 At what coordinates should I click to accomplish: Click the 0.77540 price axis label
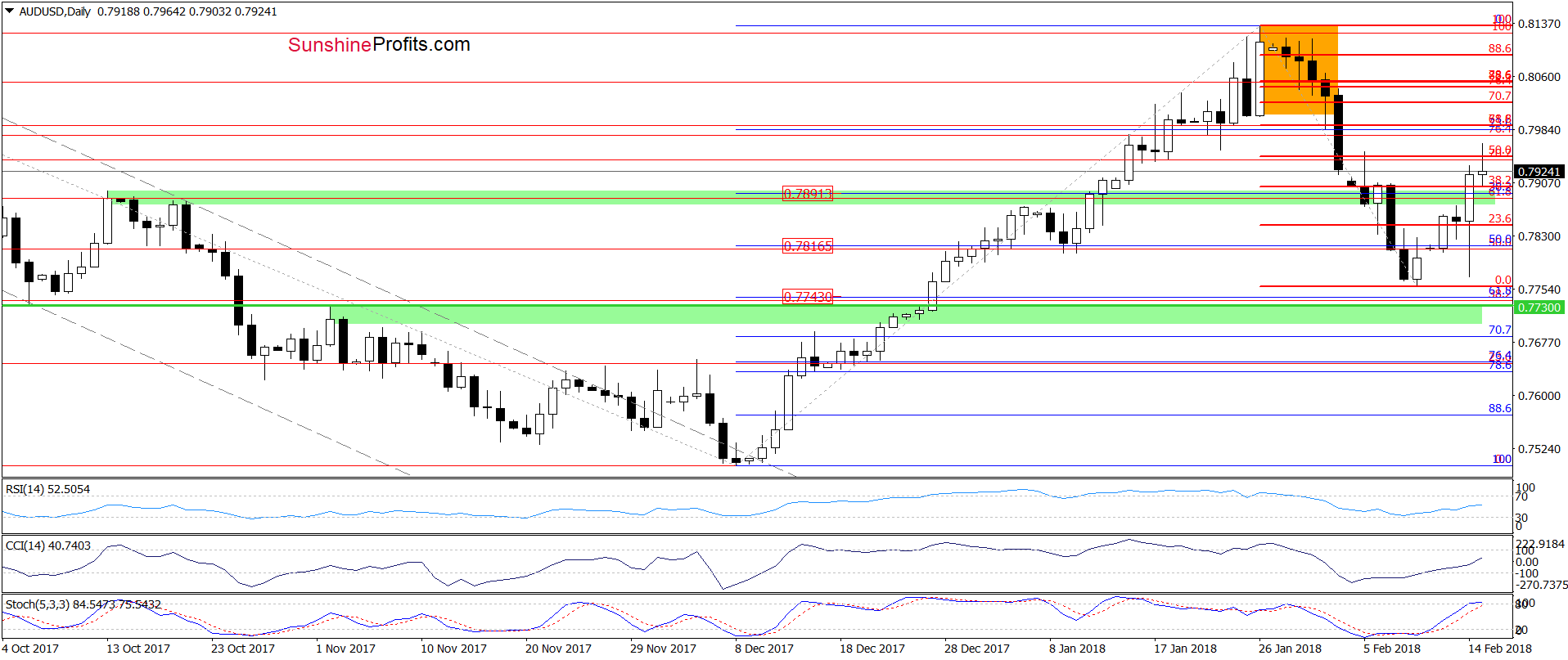coord(1539,290)
